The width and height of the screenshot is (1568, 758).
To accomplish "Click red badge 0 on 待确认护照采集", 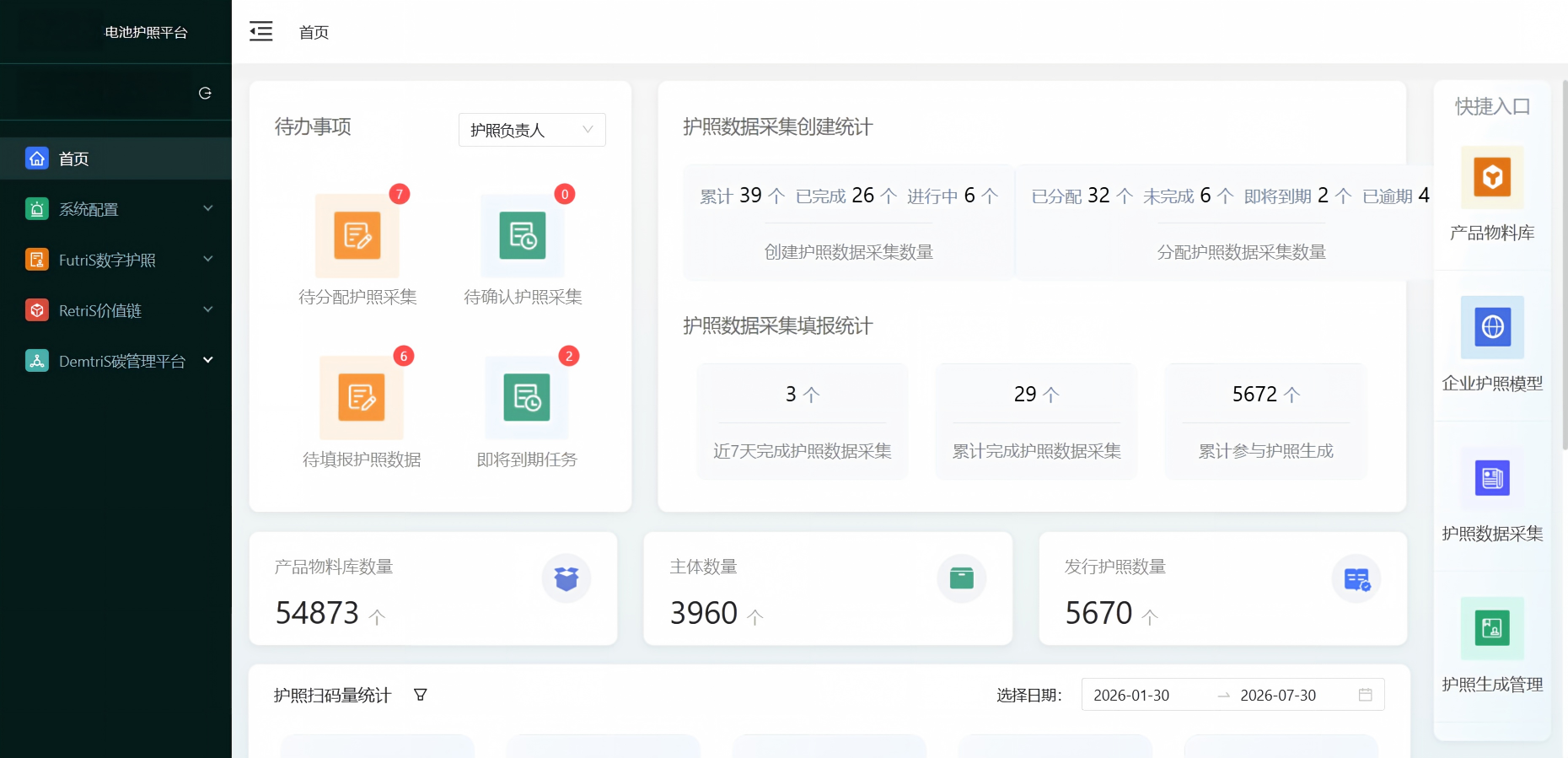I will click(565, 194).
